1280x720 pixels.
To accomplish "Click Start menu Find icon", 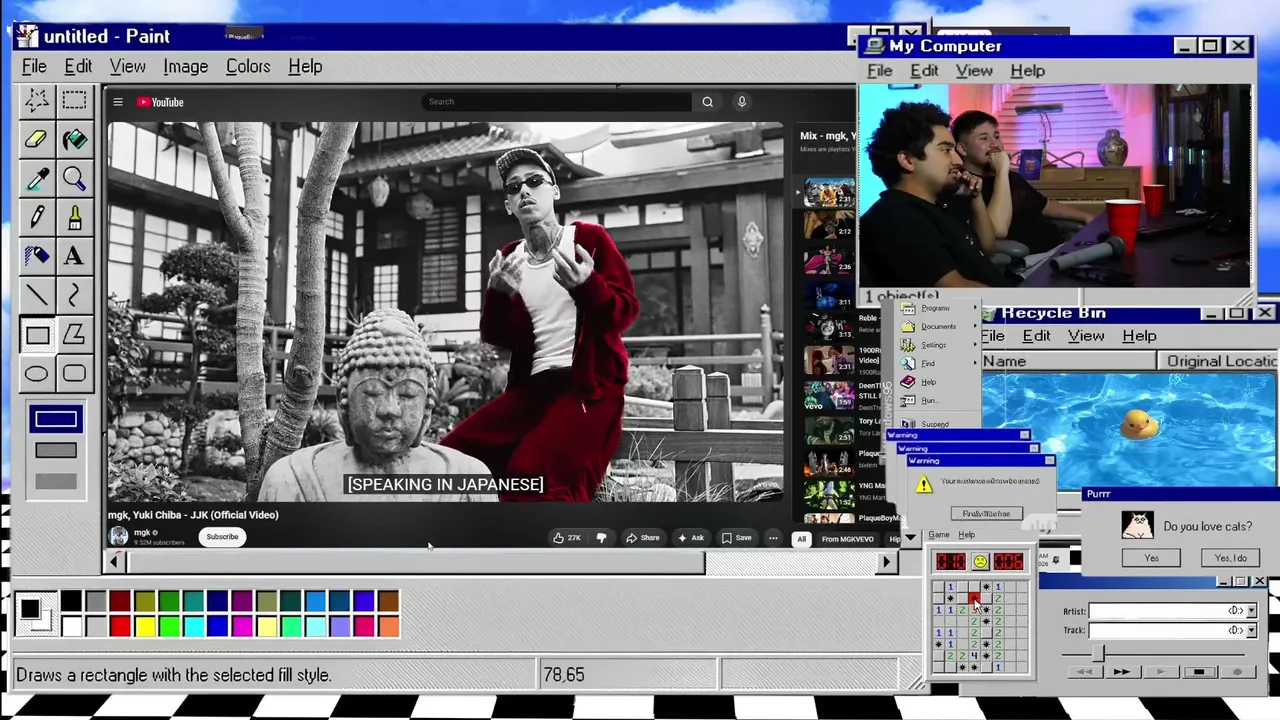I will pyautogui.click(x=908, y=364).
